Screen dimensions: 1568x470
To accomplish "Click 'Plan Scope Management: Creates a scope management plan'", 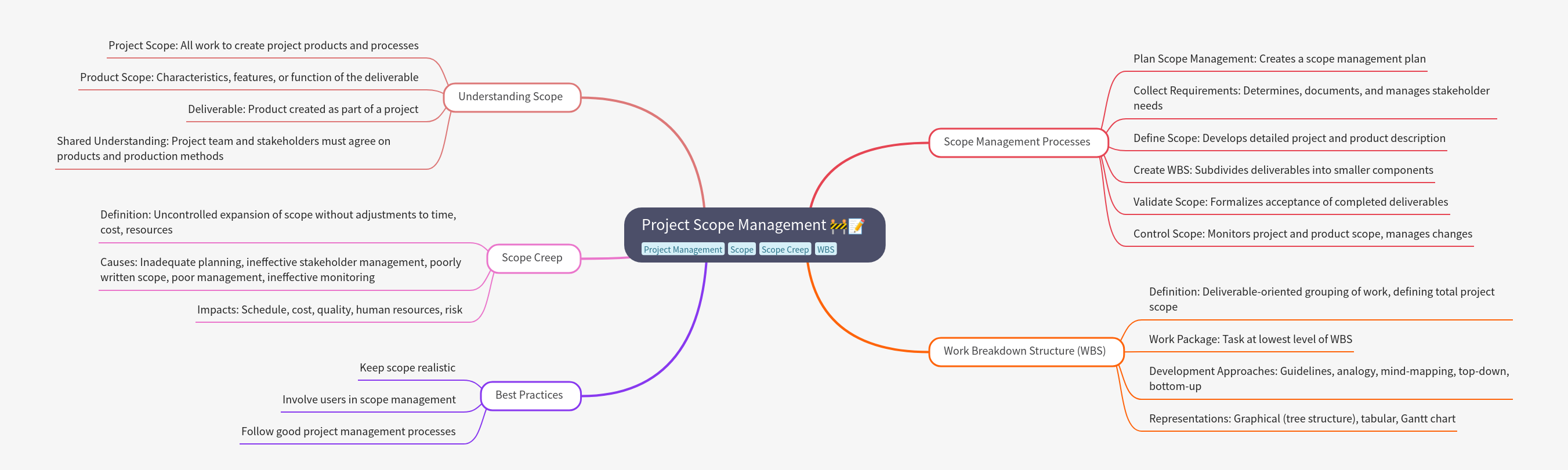I will click(x=1280, y=59).
